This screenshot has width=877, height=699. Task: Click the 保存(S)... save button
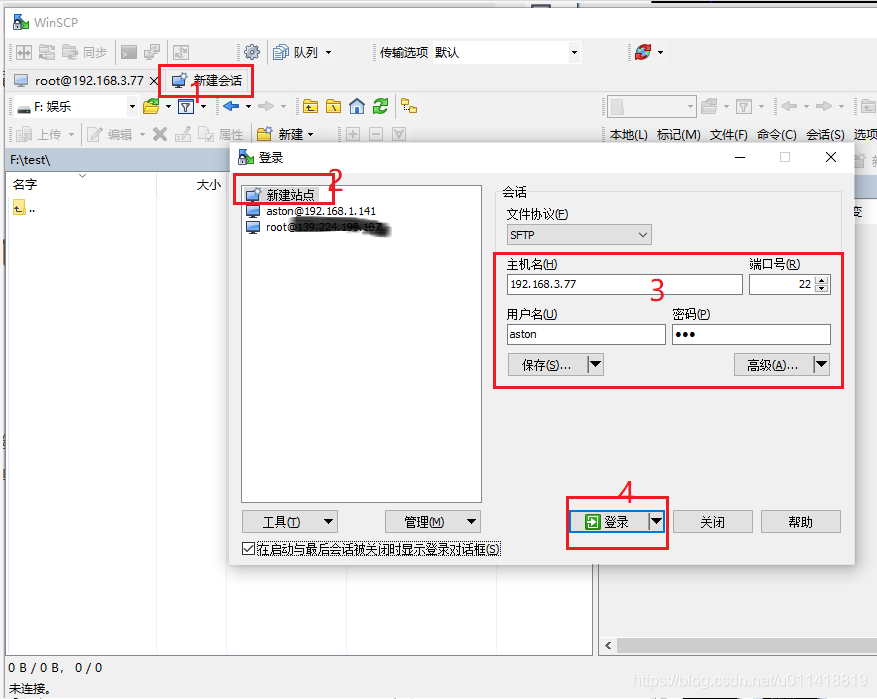pyautogui.click(x=548, y=365)
